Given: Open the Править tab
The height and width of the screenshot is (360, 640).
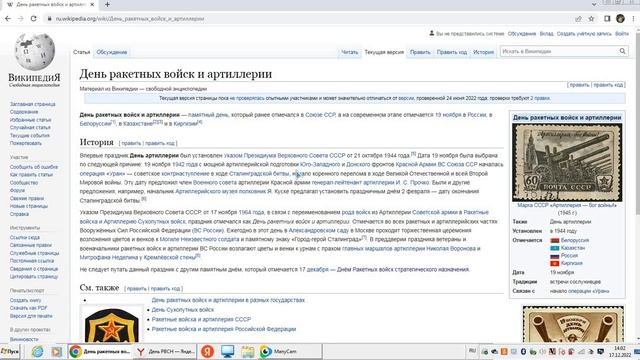Looking at the screenshot, I should 420,52.
